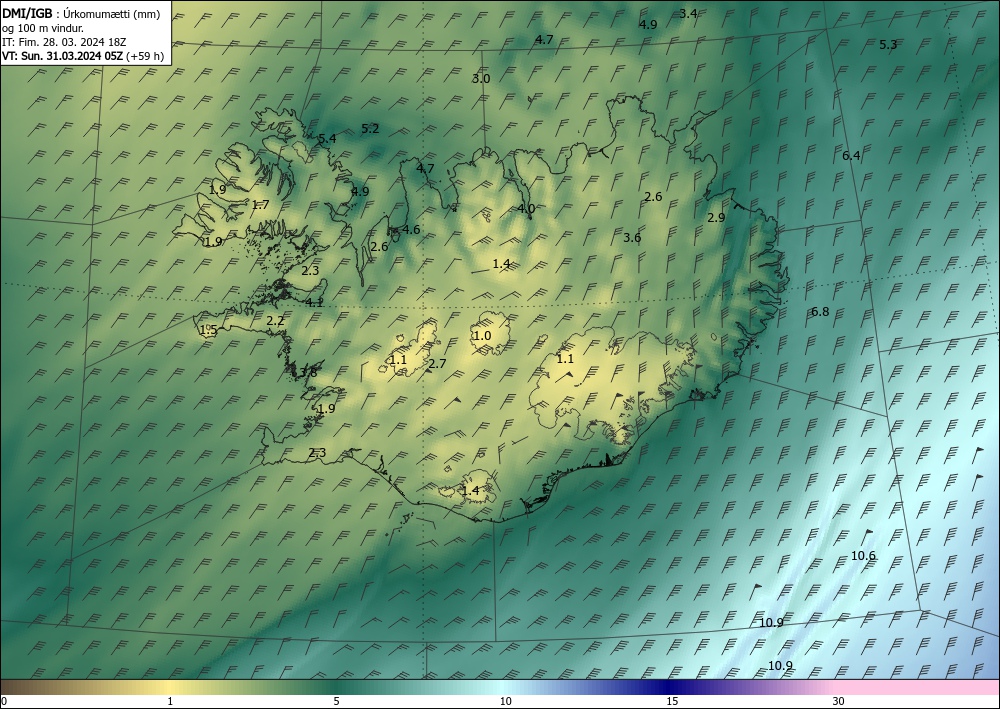Screen dimensions: 1000x709
Task: Click the 2.7 value label
Action: [x=437, y=364]
